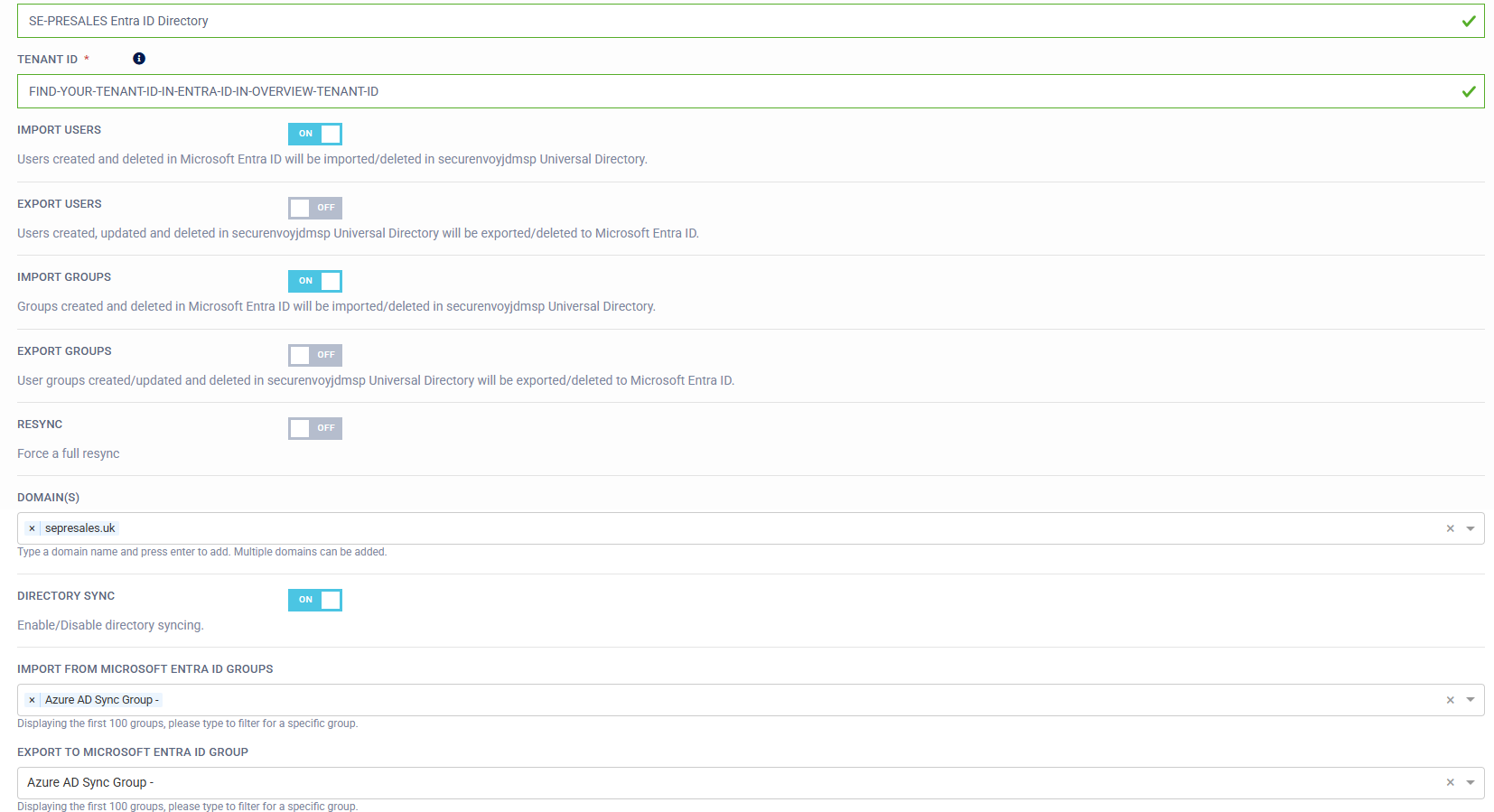1494x812 pixels.
Task: Disable the Directory Sync switch
Action: tap(315, 600)
